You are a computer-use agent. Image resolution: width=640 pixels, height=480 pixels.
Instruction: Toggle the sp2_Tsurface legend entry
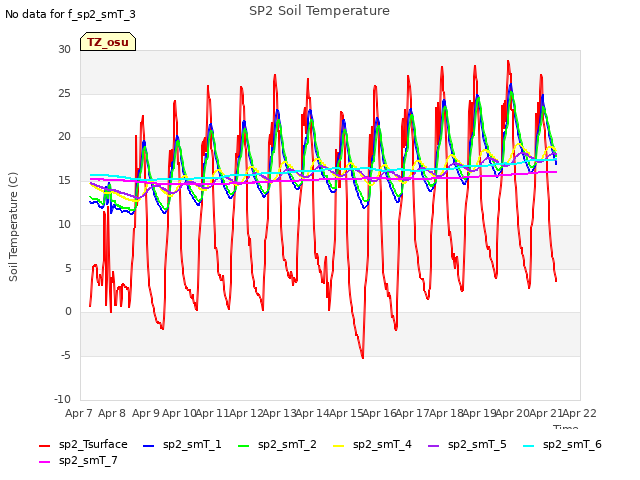pos(83,444)
